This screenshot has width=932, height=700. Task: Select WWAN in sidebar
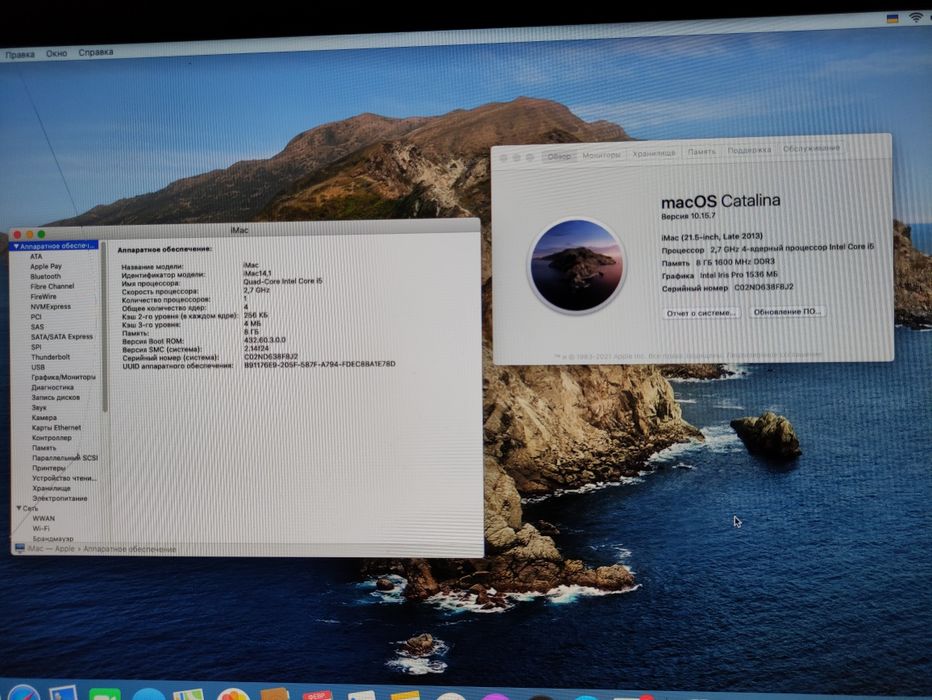click(44, 518)
